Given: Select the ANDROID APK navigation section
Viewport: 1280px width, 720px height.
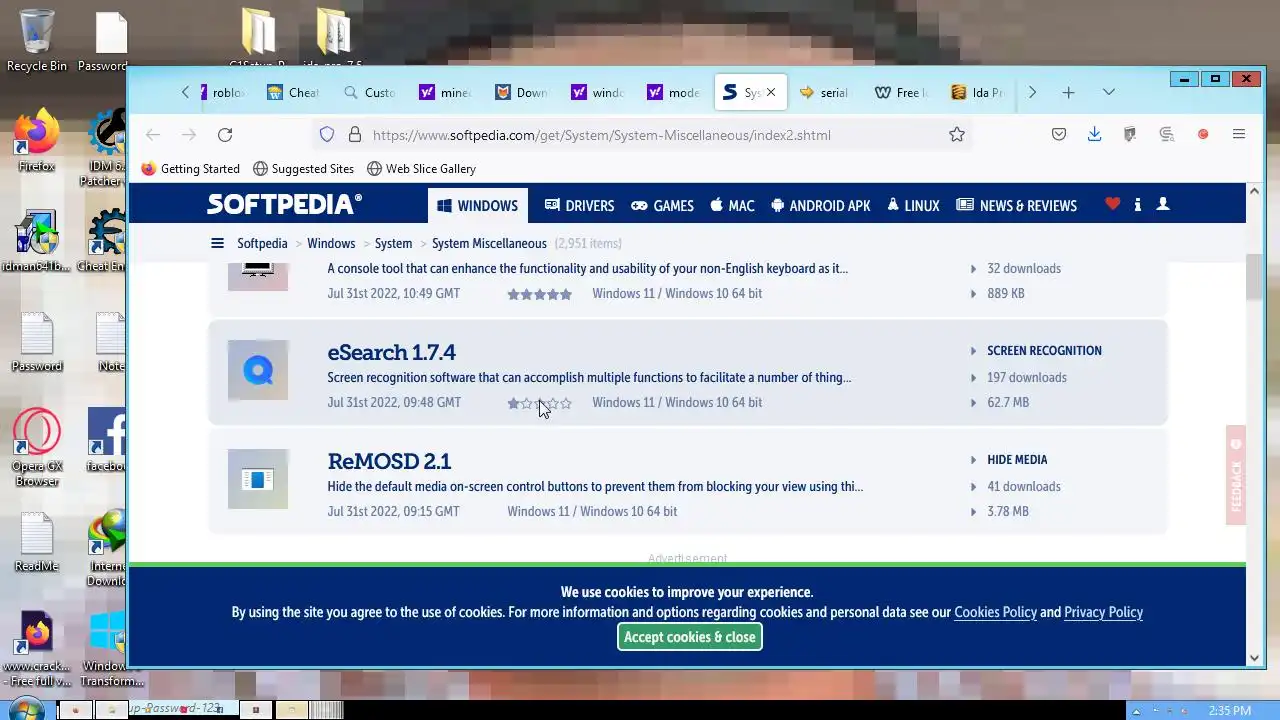Looking at the screenshot, I should 821,206.
